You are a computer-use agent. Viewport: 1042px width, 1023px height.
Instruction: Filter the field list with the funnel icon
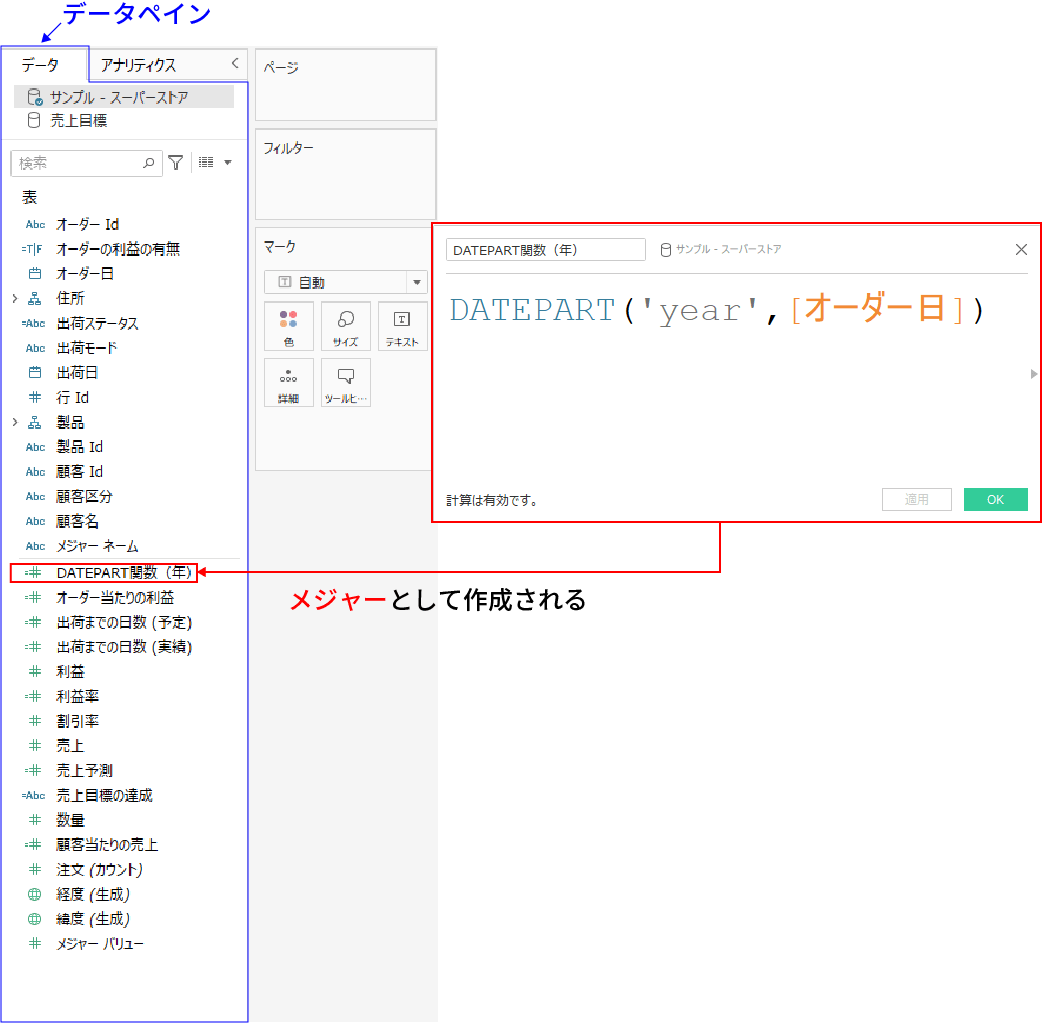[175, 162]
